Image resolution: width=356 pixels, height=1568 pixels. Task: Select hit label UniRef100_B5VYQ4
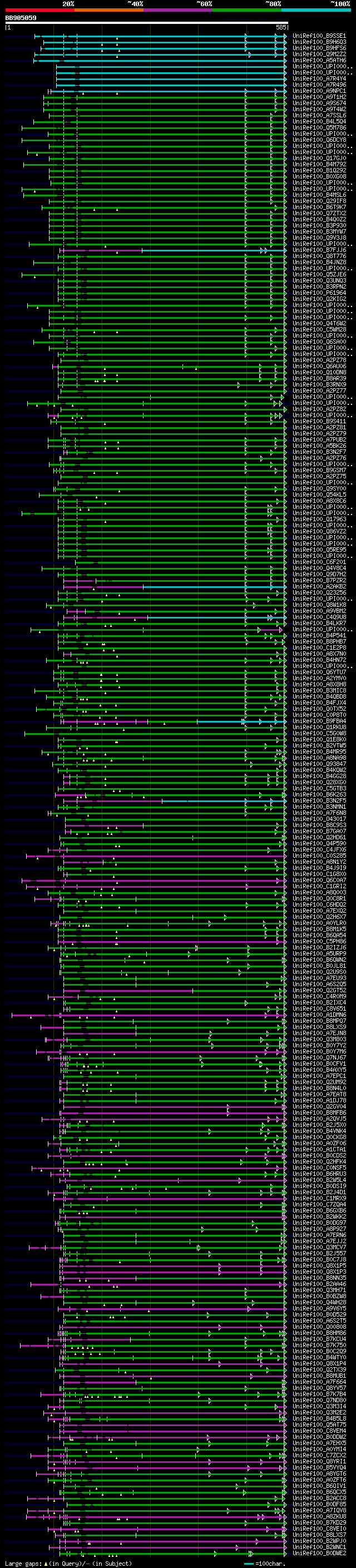(x=319, y=1467)
